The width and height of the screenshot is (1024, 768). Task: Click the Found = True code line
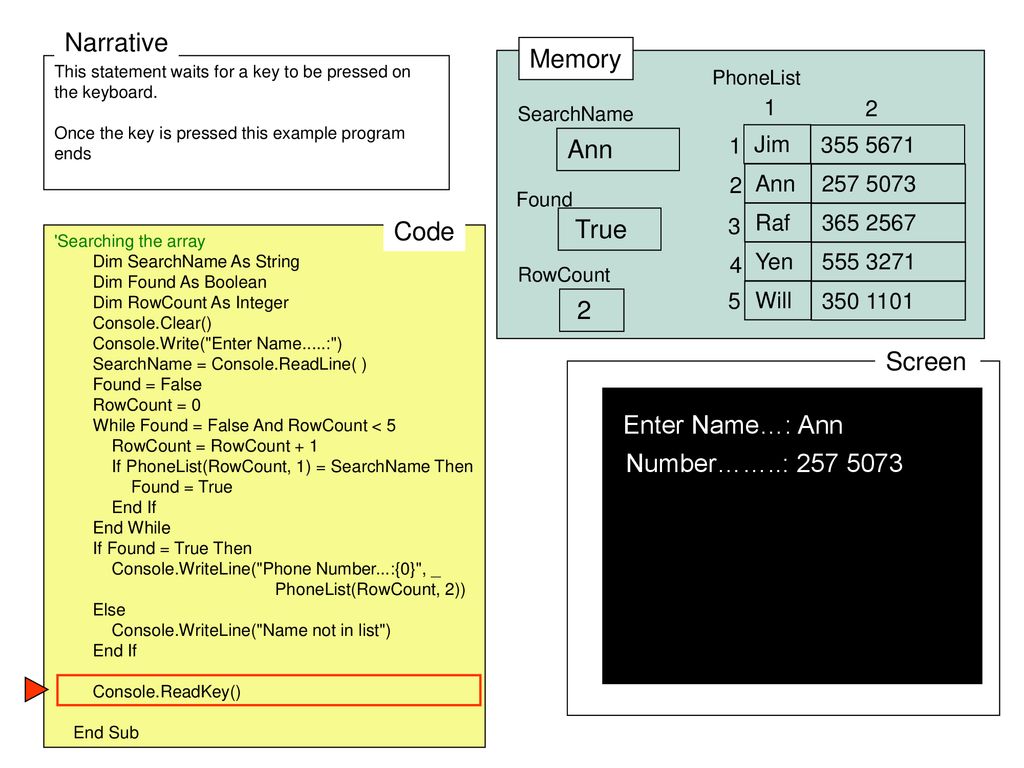tap(182, 487)
